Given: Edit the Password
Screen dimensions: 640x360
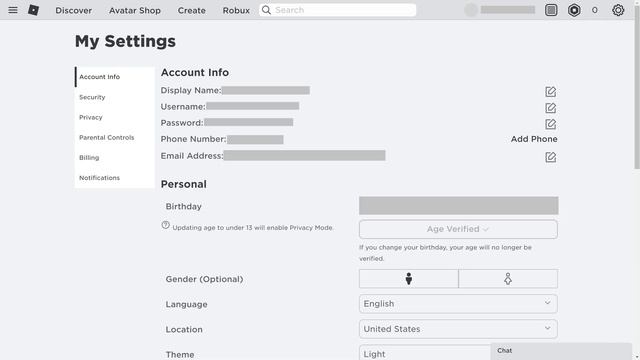Looking at the screenshot, I should coord(551,124).
